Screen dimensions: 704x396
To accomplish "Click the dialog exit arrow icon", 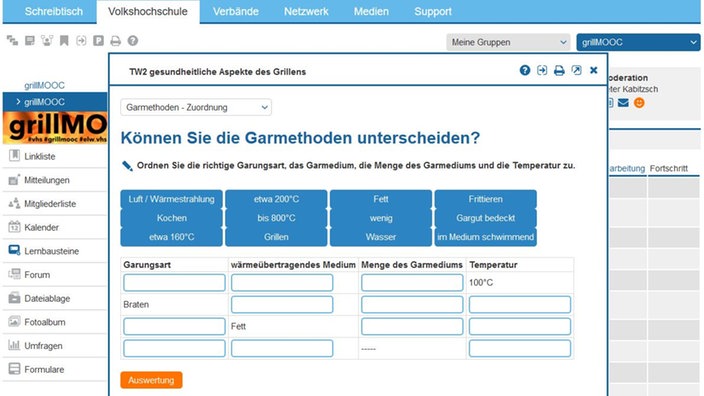I will 542,70.
